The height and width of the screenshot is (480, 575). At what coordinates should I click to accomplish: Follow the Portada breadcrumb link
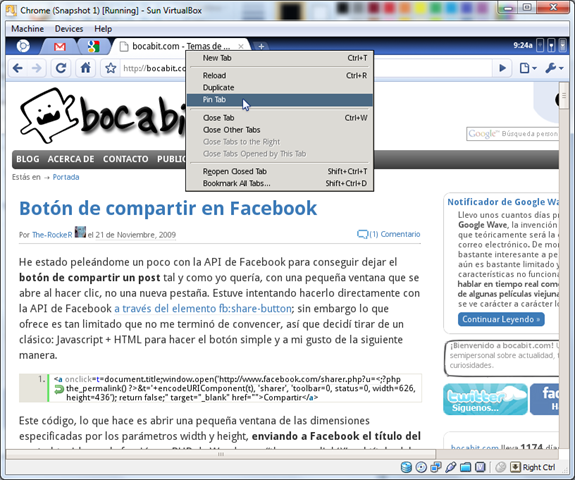click(66, 177)
